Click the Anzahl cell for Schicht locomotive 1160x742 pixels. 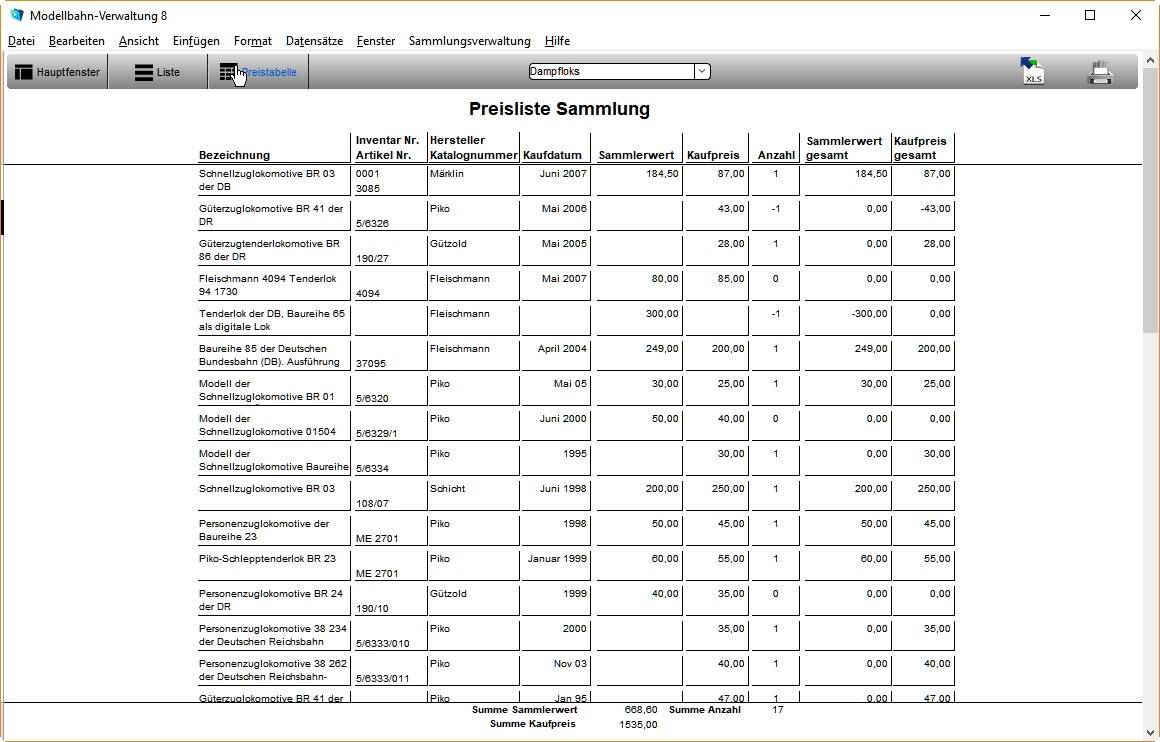tap(775, 489)
